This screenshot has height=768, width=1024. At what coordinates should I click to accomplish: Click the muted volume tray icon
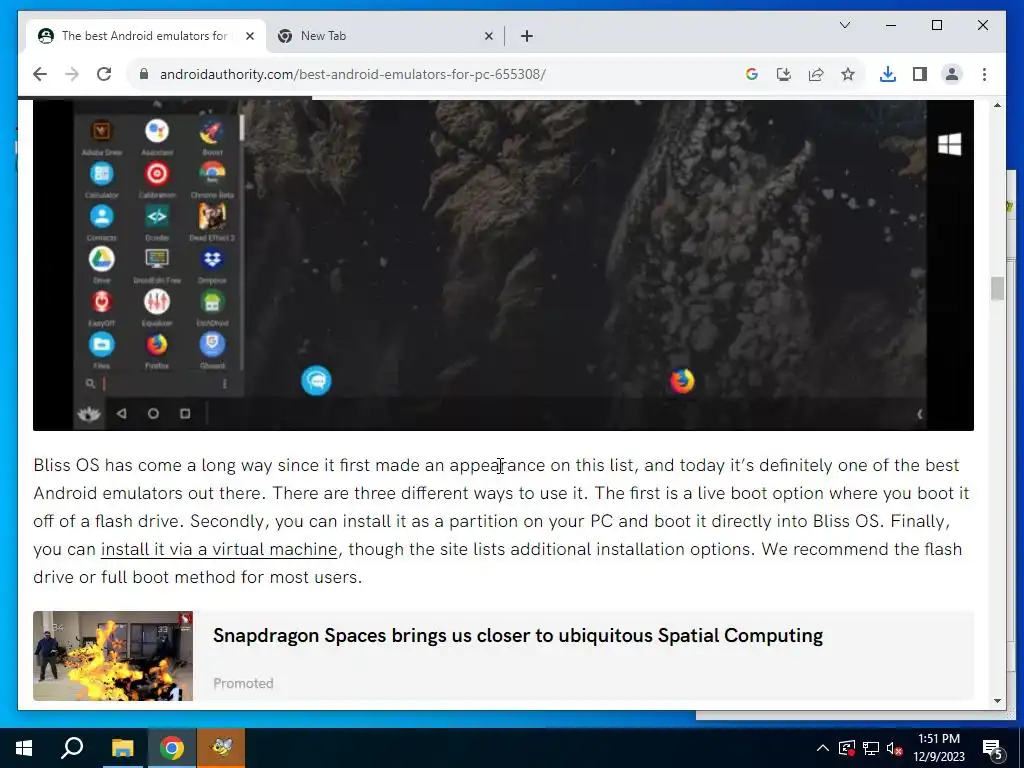coord(895,748)
